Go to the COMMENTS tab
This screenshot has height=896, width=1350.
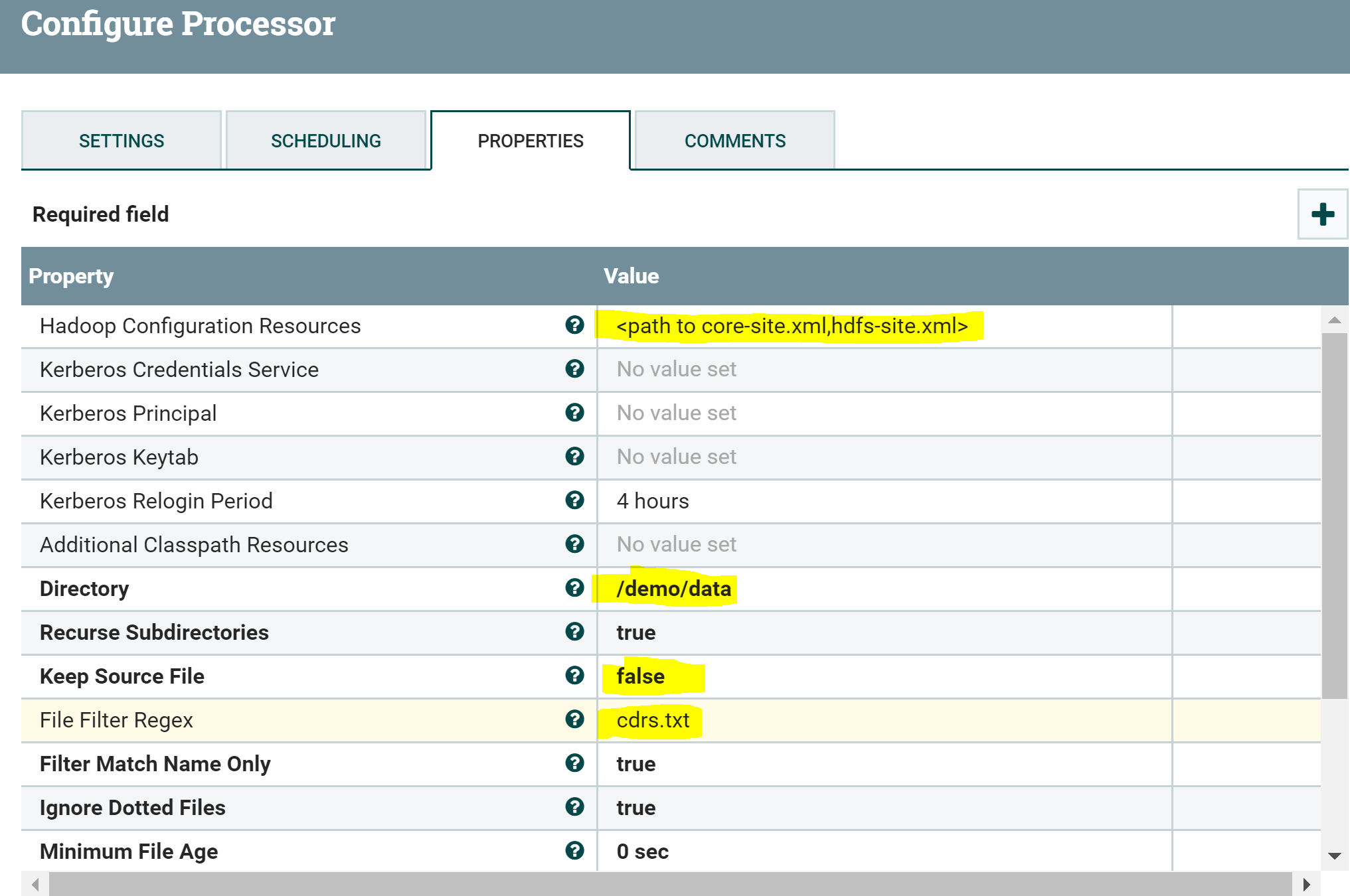734,141
